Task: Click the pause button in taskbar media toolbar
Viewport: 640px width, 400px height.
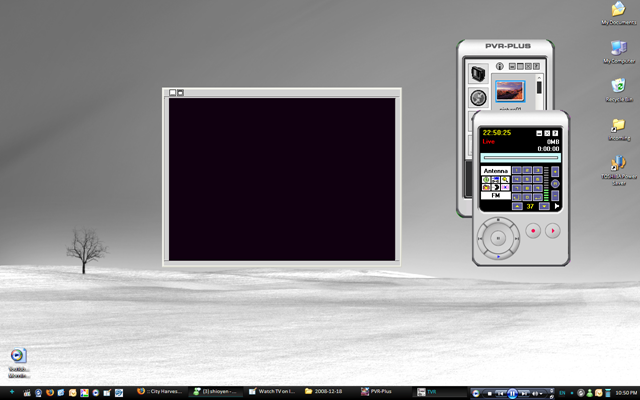Action: (x=512, y=393)
